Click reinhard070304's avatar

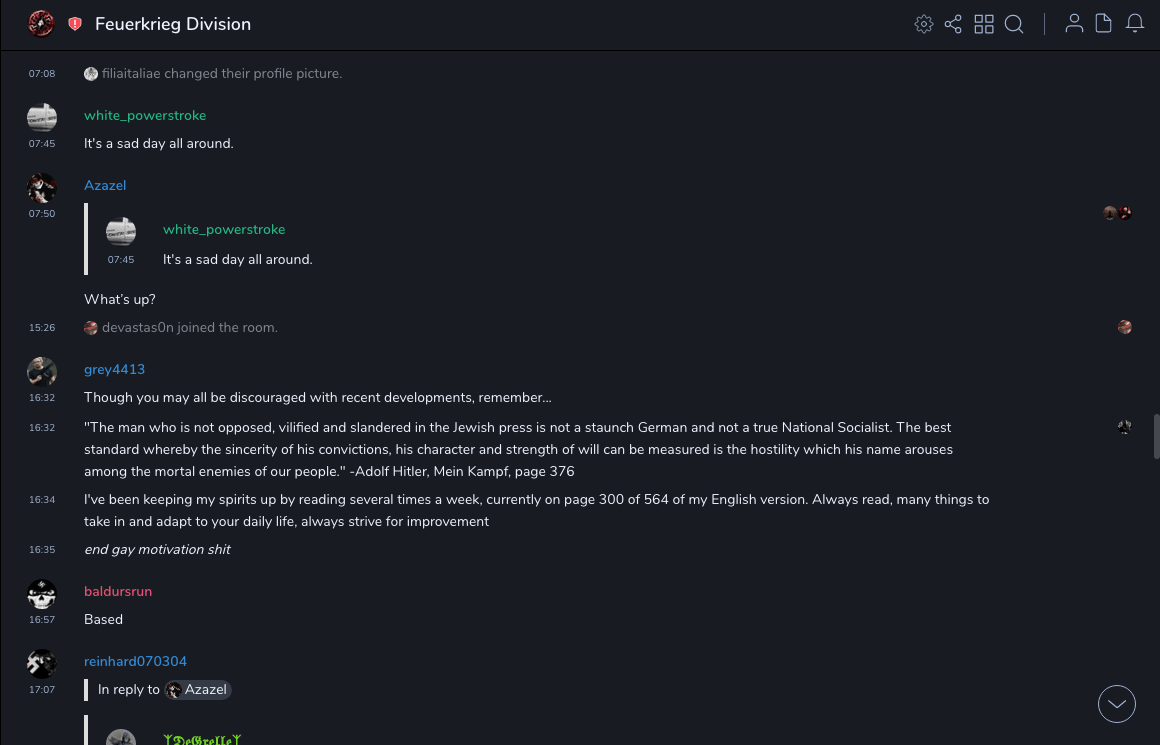[42, 662]
